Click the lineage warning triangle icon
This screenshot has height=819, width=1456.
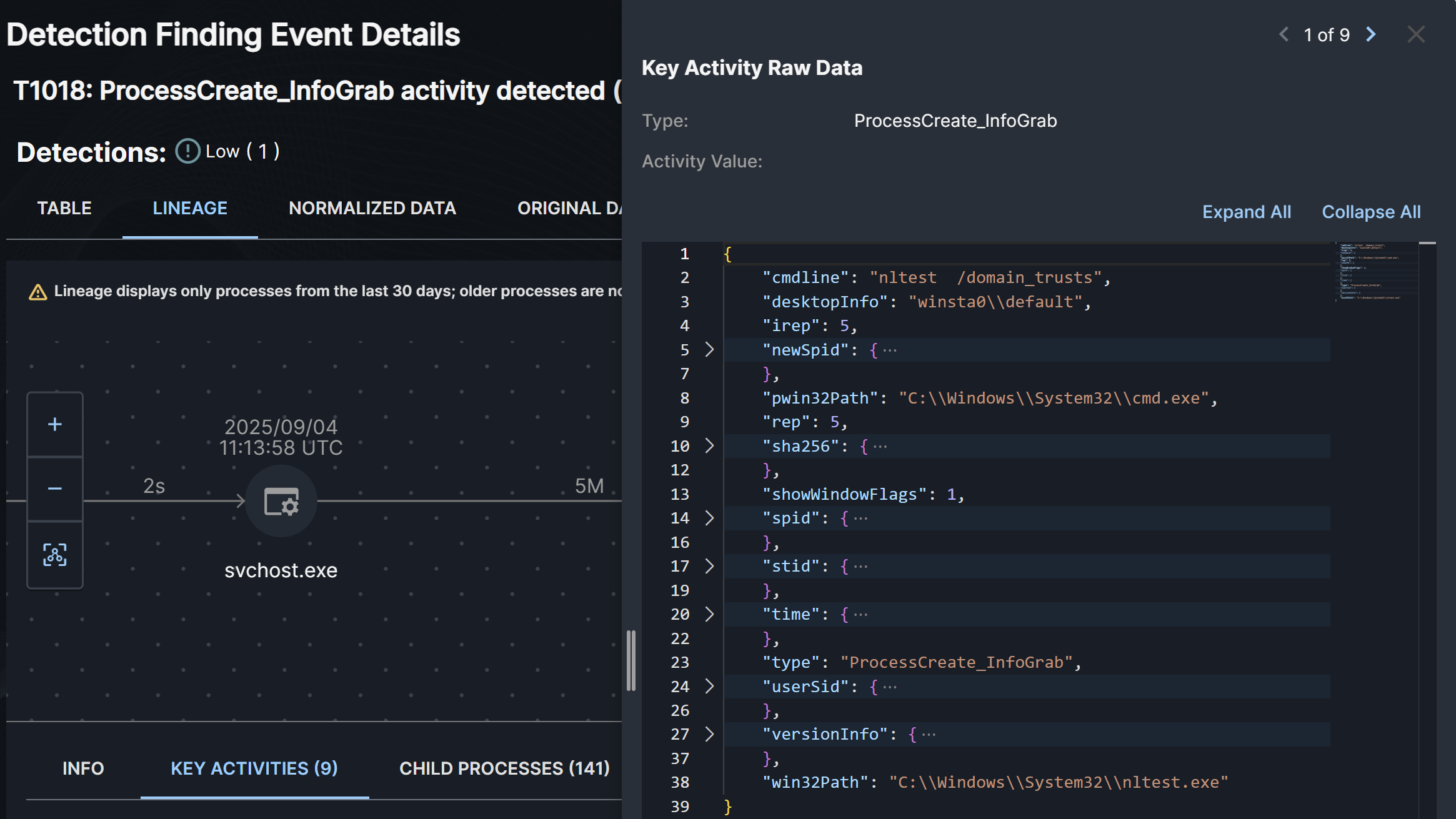(38, 292)
